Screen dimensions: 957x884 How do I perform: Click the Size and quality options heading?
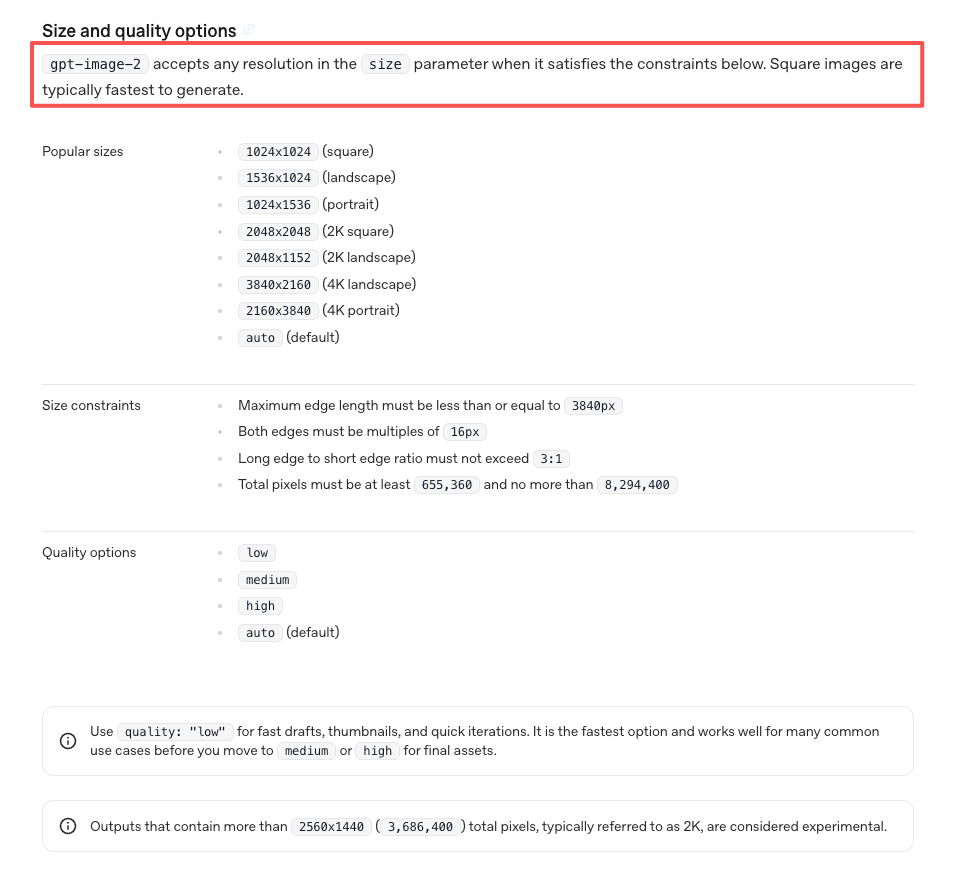click(139, 31)
